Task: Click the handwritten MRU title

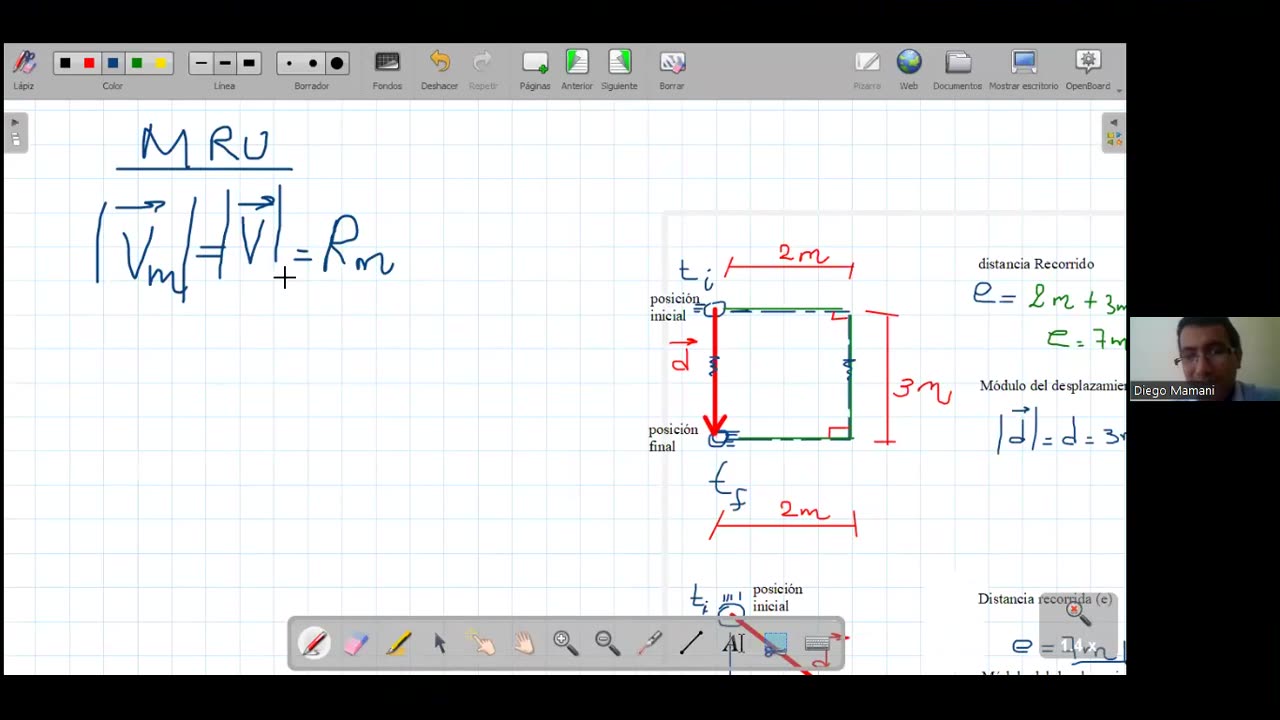Action: (205, 146)
